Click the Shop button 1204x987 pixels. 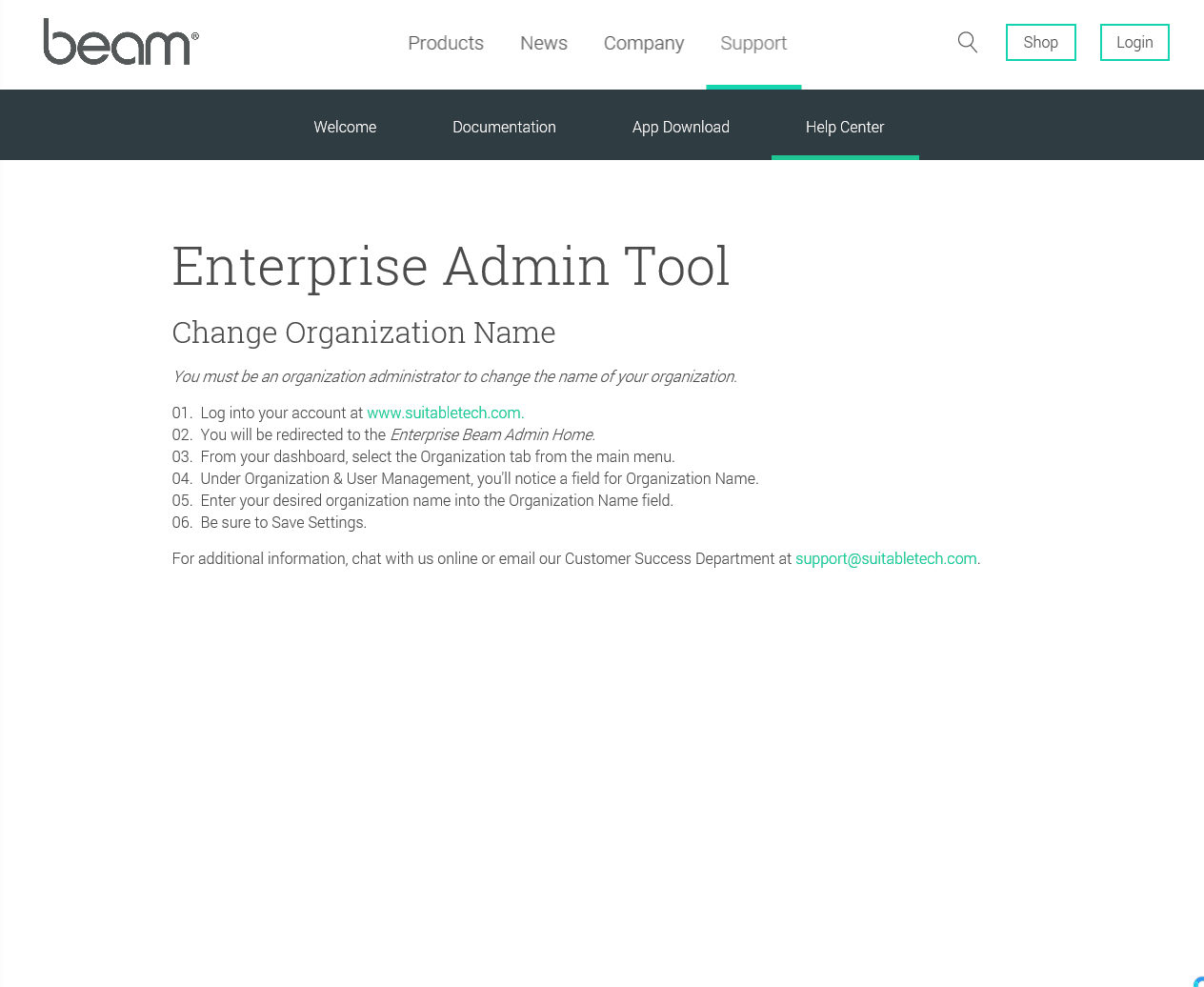coord(1041,42)
